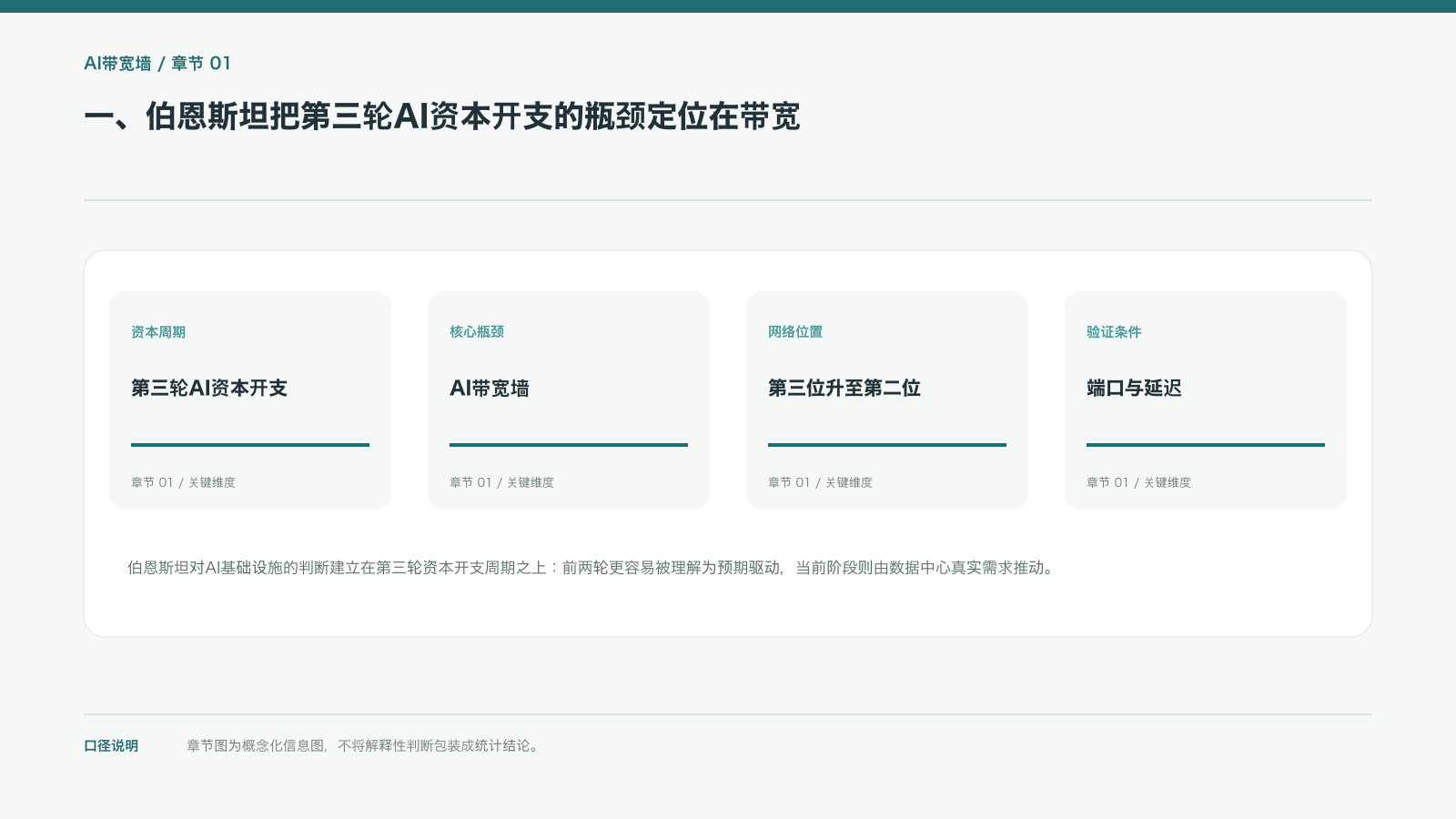The width and height of the screenshot is (1456, 819).
Task: Select the paragraph starting with '伯恩斯坦对AI基础设施的判断'
Action: (x=592, y=568)
